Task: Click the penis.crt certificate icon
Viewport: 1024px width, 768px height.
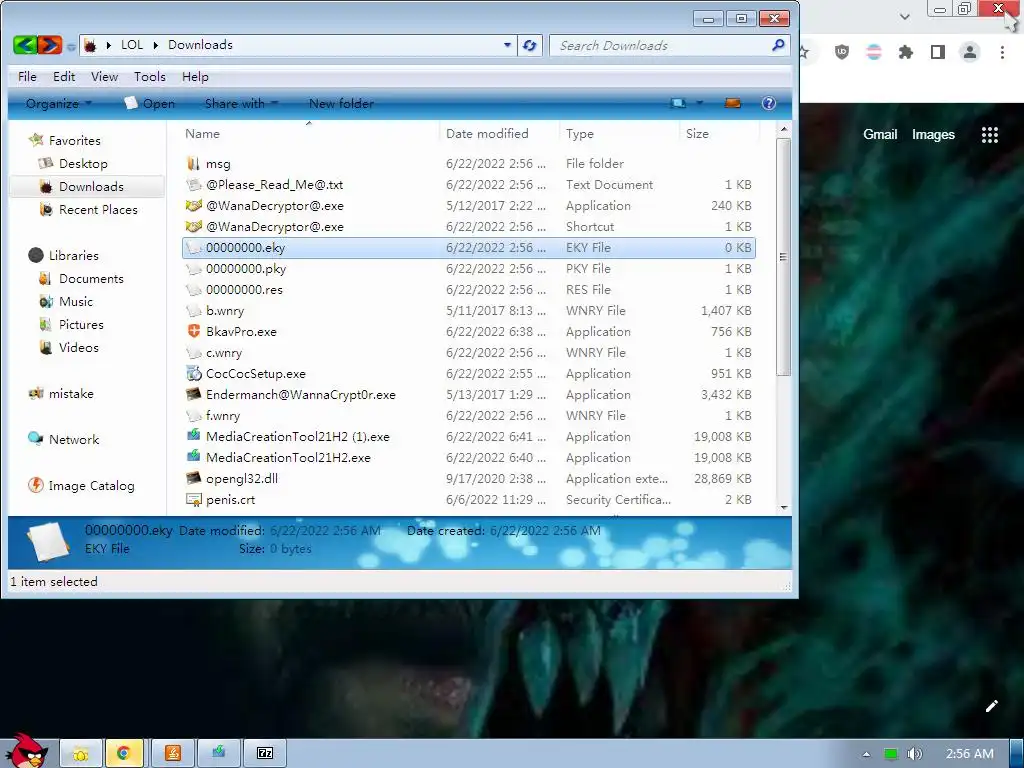Action: pos(193,500)
